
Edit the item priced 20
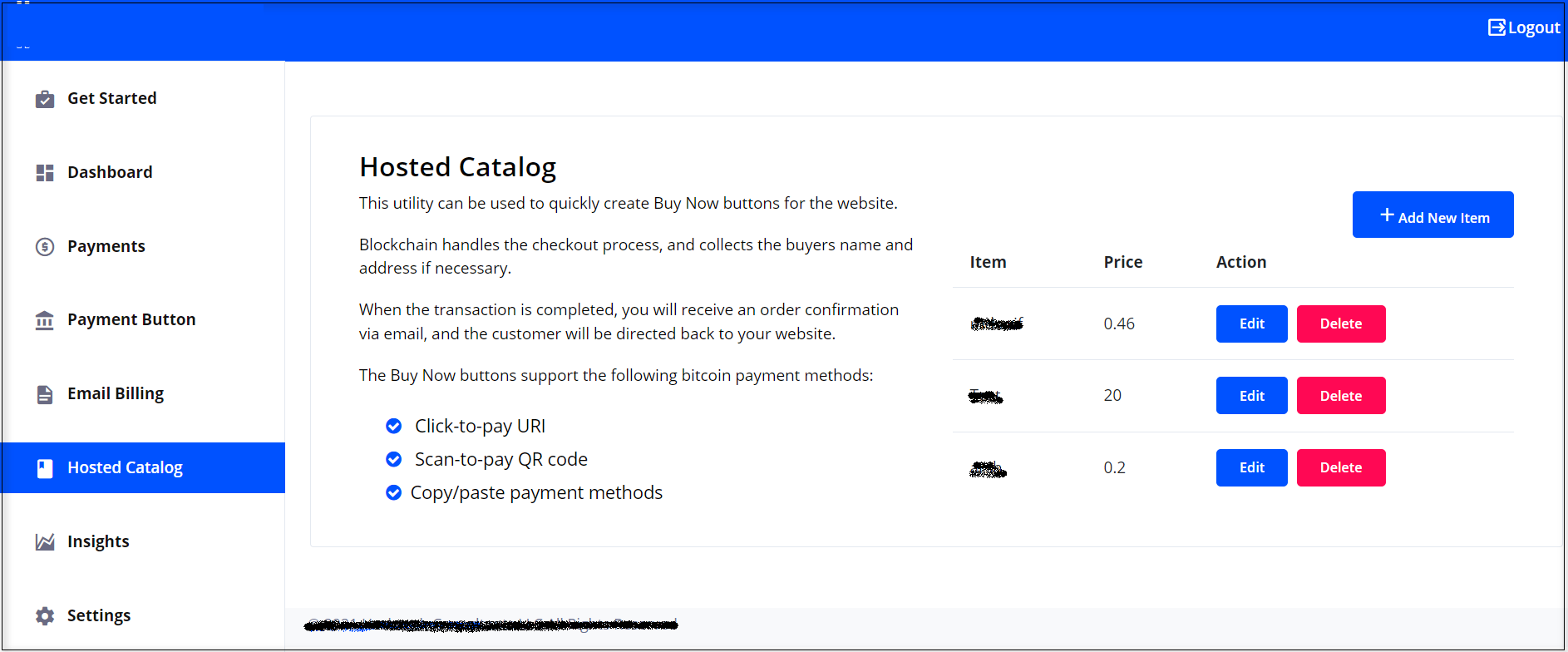[x=1251, y=396]
